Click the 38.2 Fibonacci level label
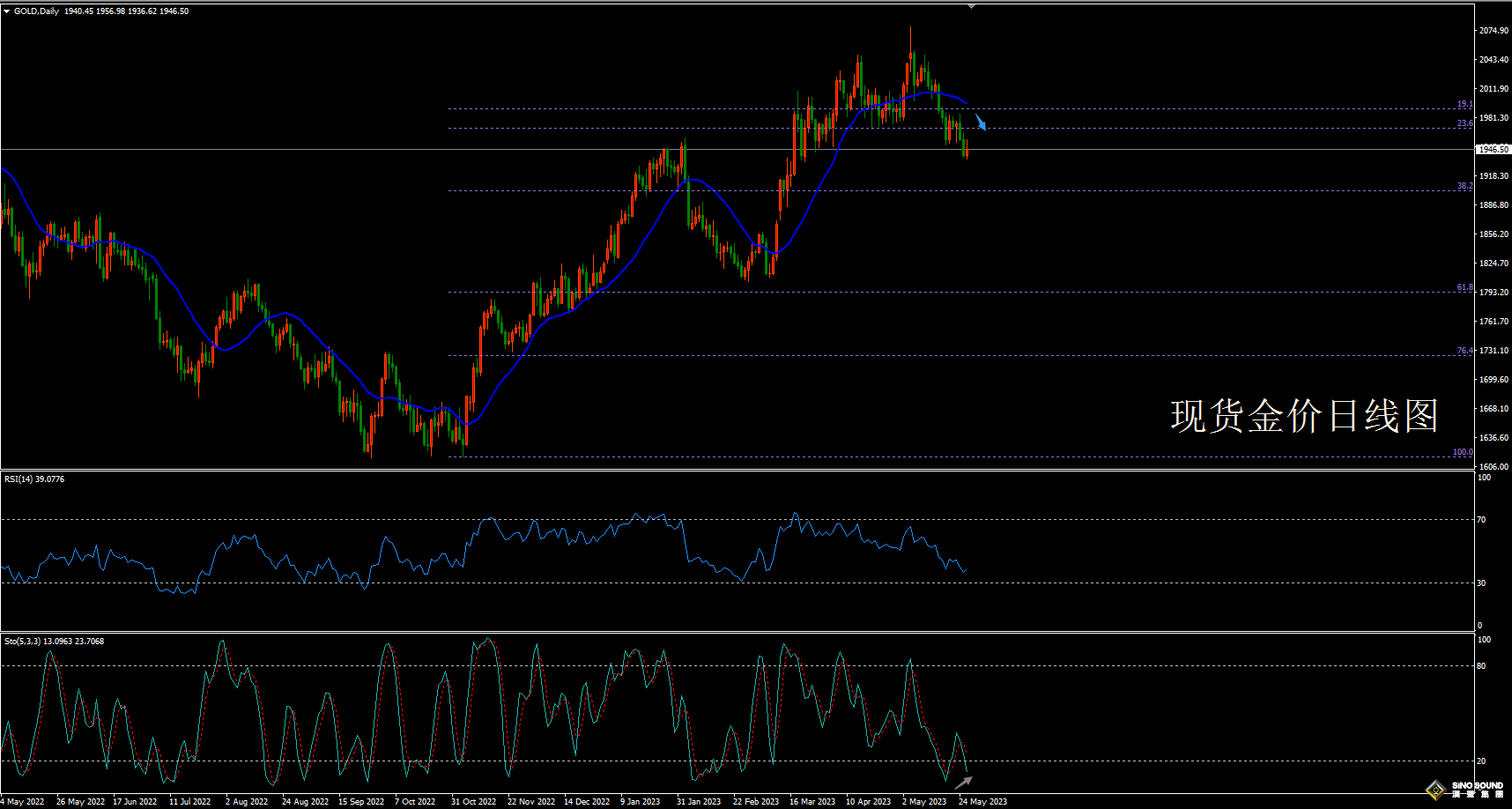 tap(1464, 186)
